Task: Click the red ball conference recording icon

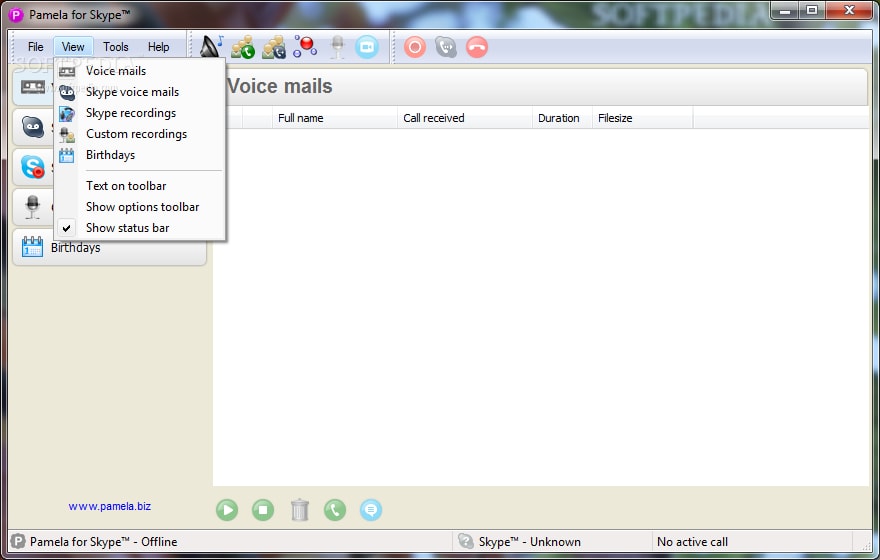Action: click(x=305, y=47)
